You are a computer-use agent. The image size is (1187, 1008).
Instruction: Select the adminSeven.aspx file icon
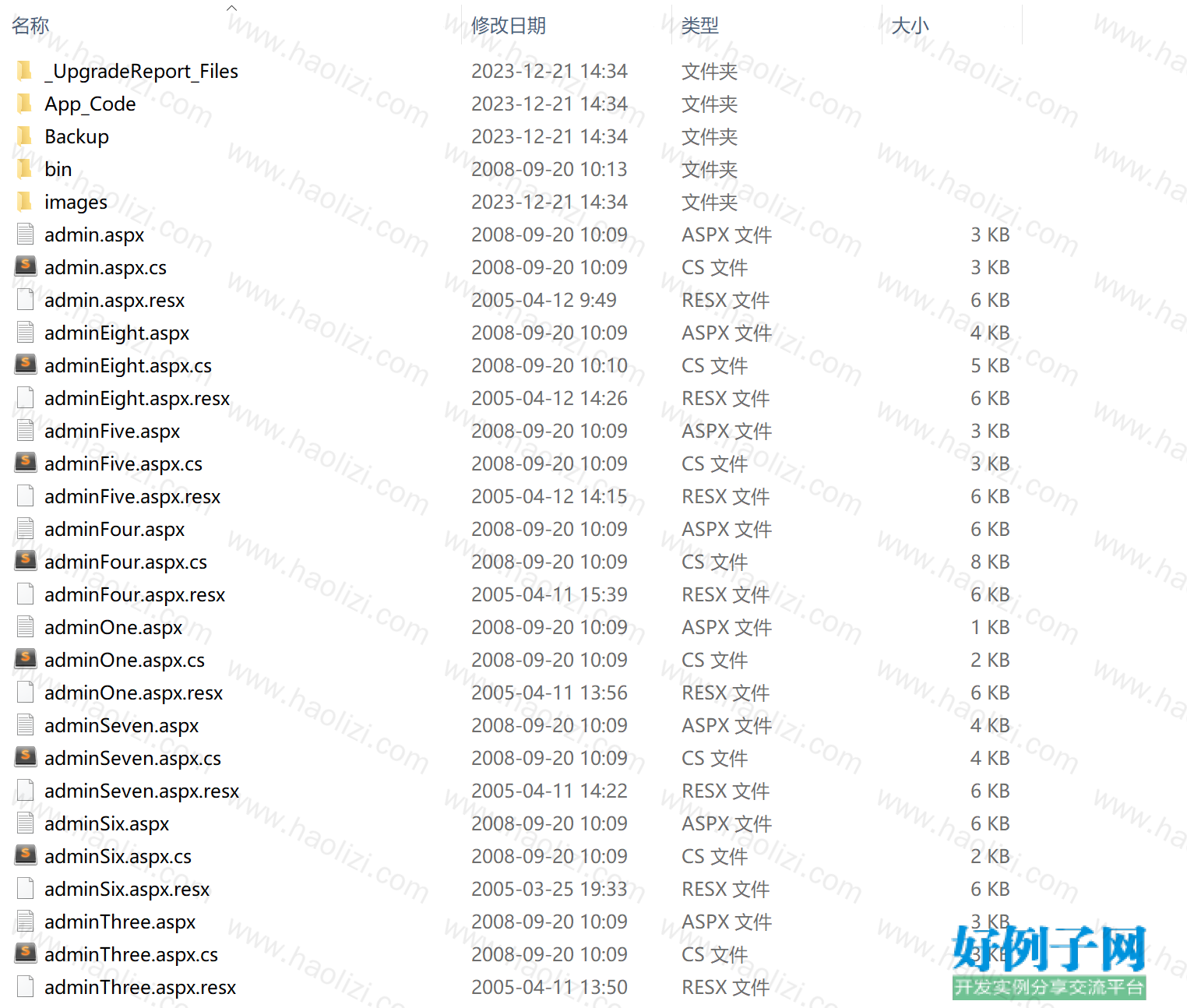(25, 725)
